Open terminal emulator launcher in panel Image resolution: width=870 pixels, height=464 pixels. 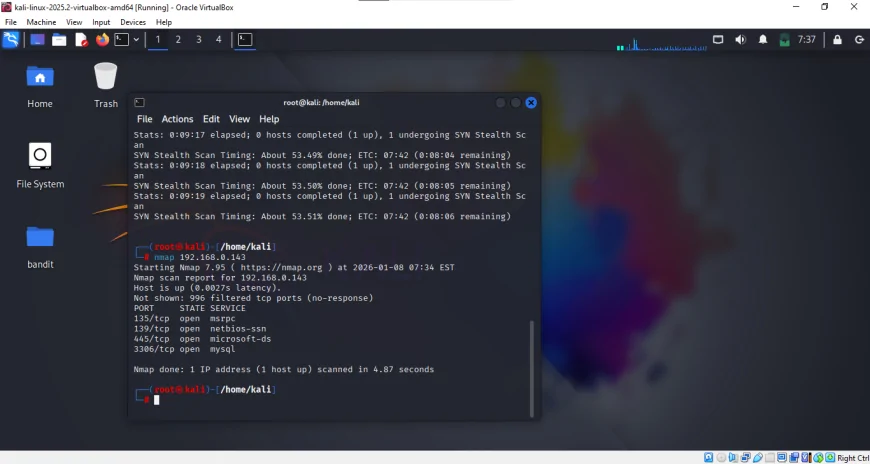(120, 40)
